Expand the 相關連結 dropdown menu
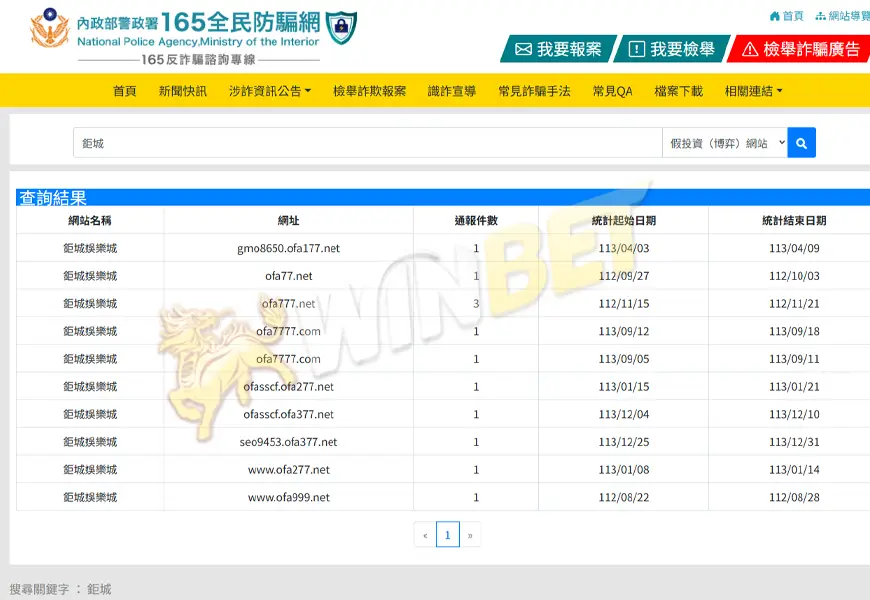 (x=753, y=91)
